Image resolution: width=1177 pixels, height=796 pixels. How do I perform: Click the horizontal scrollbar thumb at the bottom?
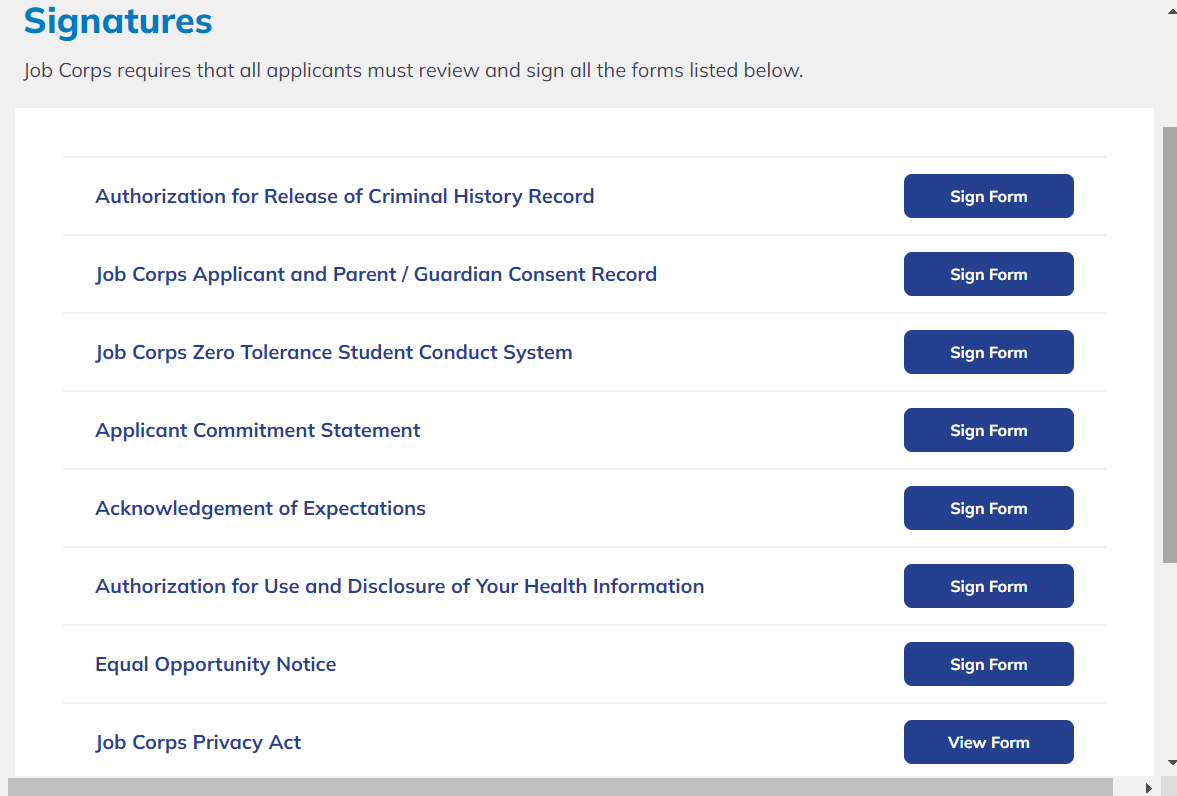570,788
